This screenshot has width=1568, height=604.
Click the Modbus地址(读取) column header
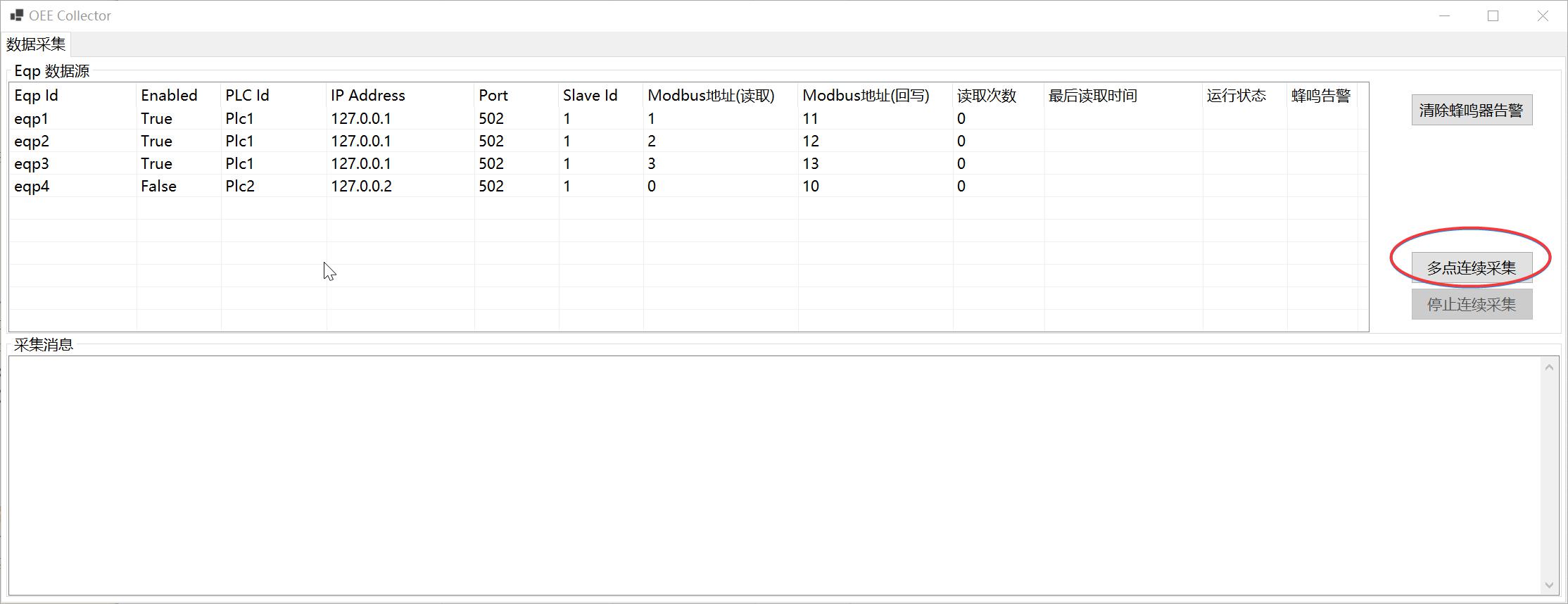coord(711,96)
